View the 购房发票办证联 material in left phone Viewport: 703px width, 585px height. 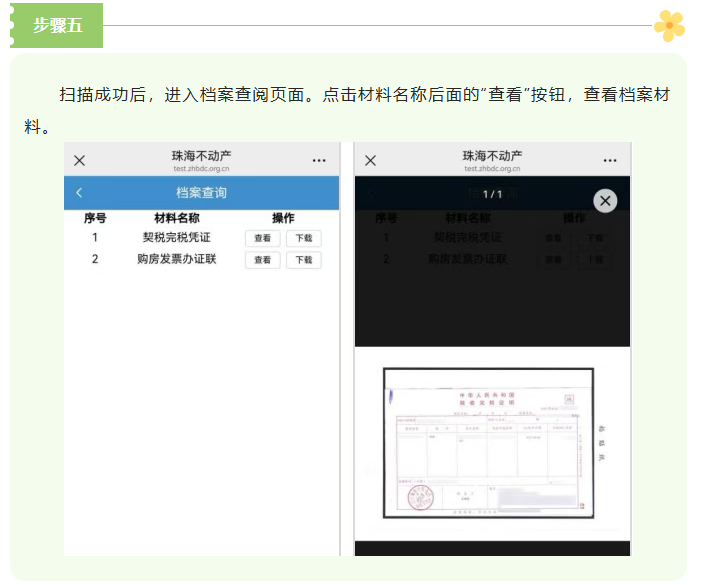262,260
